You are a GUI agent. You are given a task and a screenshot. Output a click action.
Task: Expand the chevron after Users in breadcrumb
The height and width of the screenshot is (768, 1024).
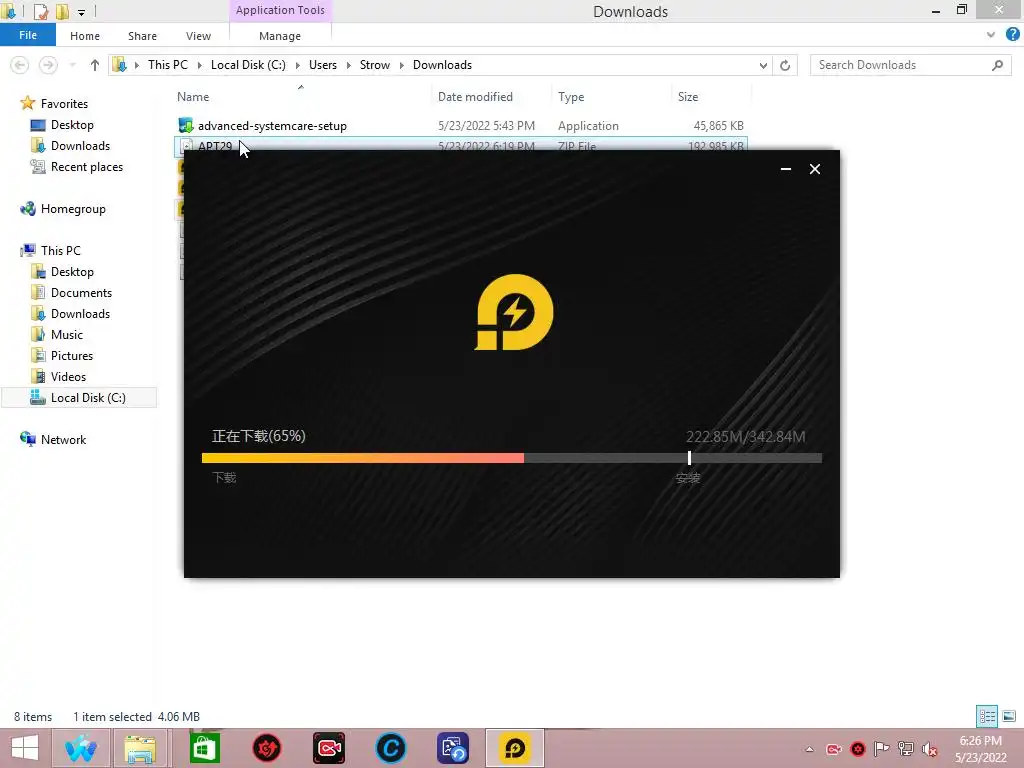point(349,65)
